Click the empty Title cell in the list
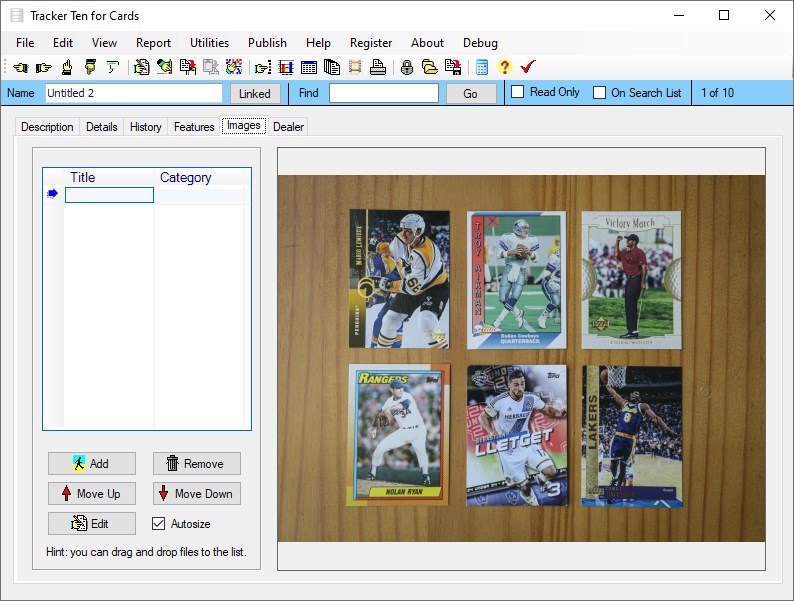Viewport: 794px width, 601px height. point(109,195)
